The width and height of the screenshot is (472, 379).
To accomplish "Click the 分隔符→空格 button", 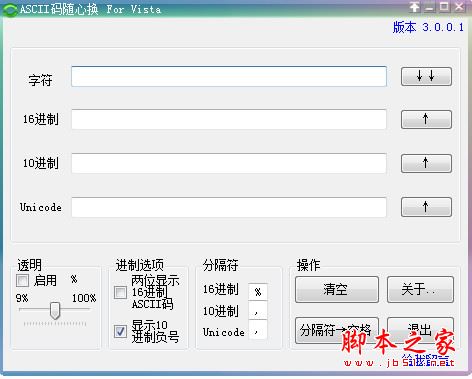I will (x=337, y=330).
